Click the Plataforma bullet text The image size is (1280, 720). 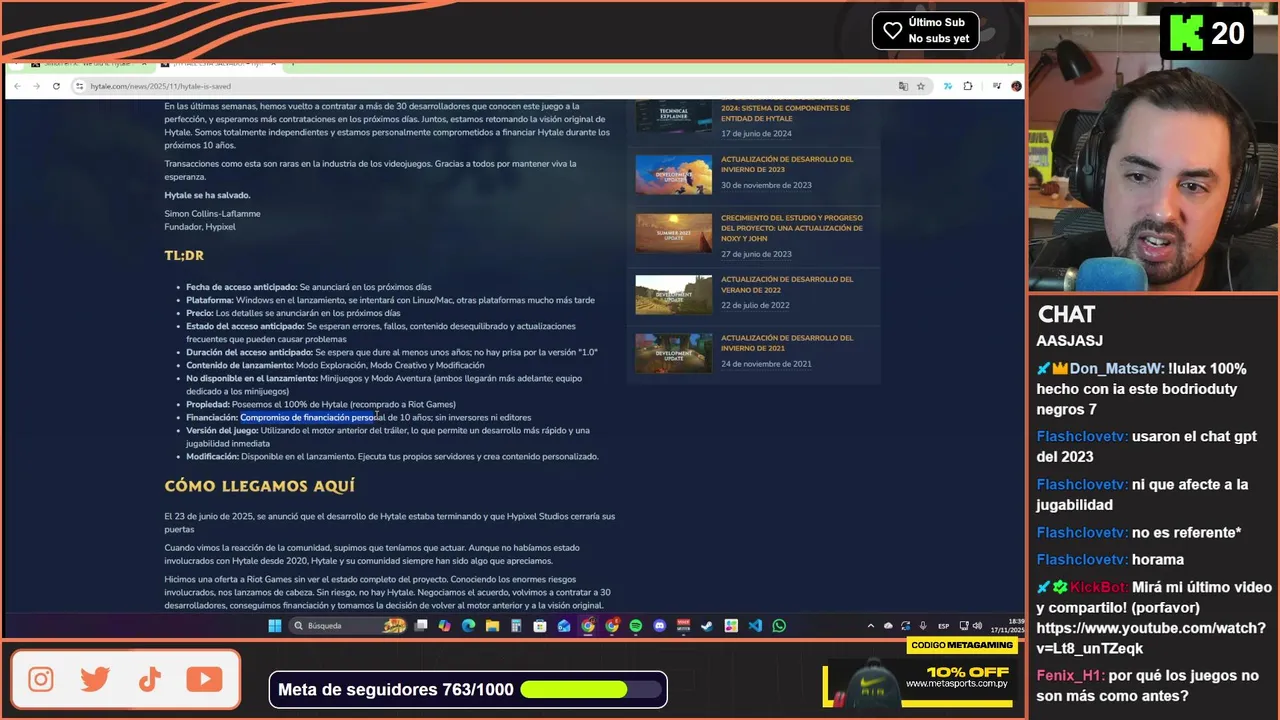tap(390, 300)
